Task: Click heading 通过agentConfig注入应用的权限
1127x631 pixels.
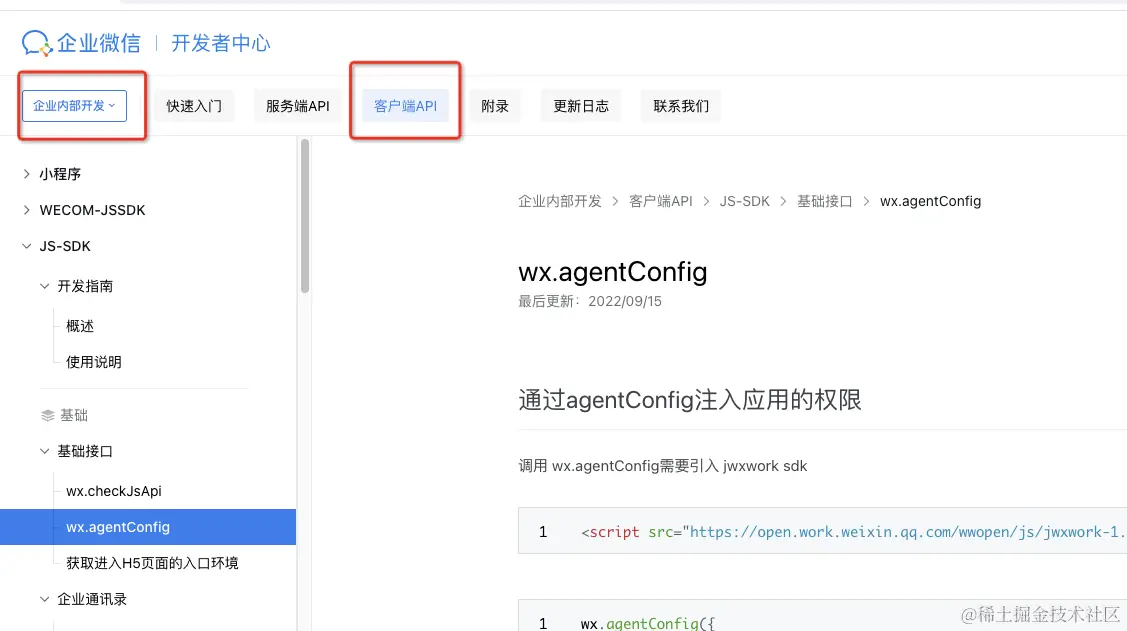Action: [690, 400]
